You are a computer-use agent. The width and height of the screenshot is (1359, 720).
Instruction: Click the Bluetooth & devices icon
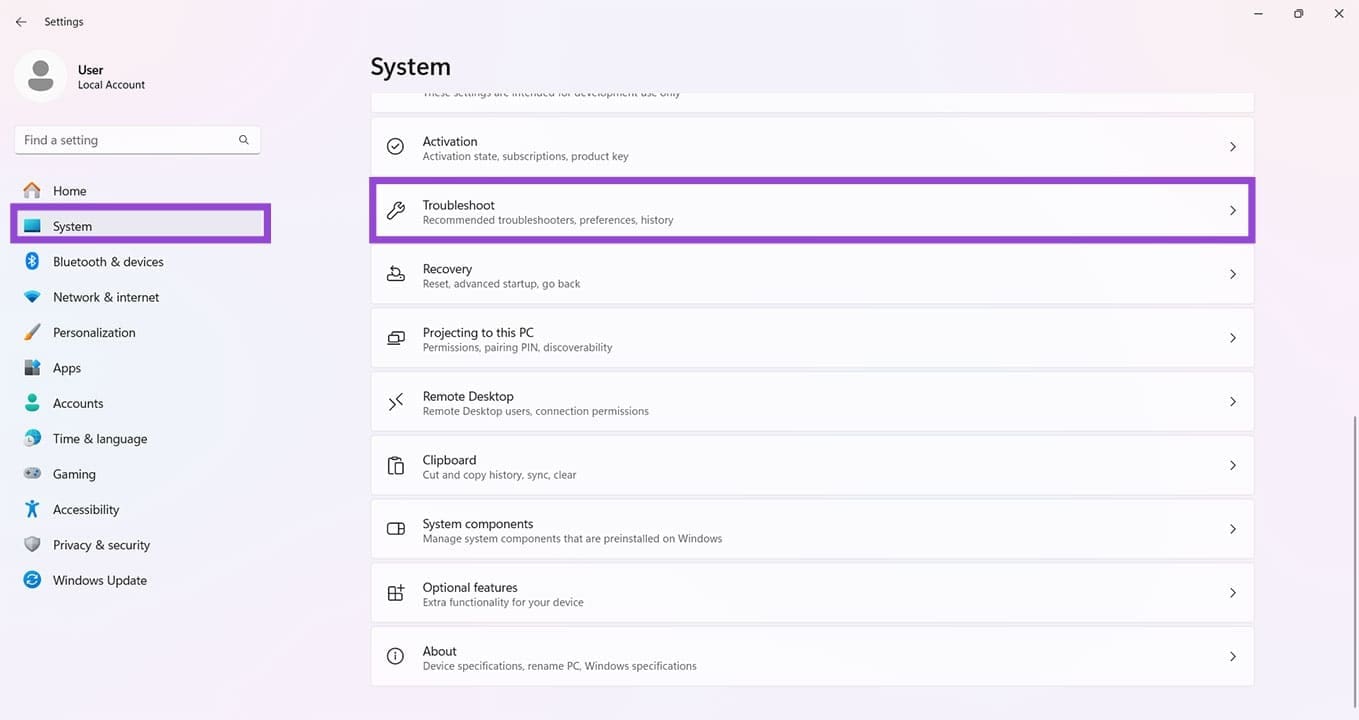coord(32,262)
